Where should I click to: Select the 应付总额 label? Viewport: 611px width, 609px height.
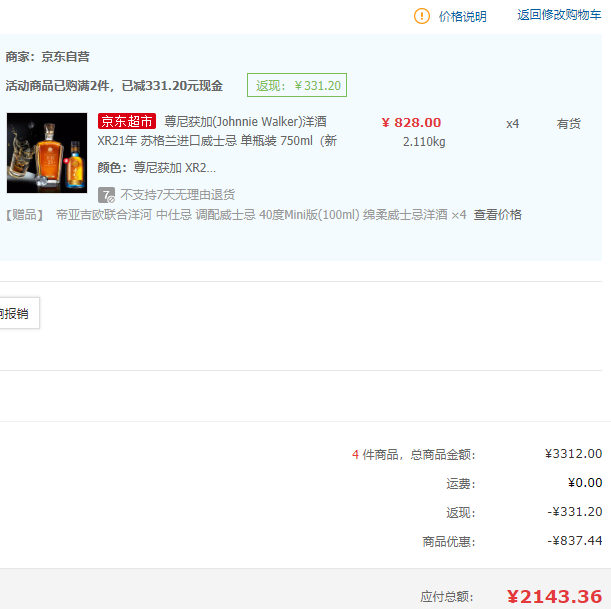tap(447, 597)
